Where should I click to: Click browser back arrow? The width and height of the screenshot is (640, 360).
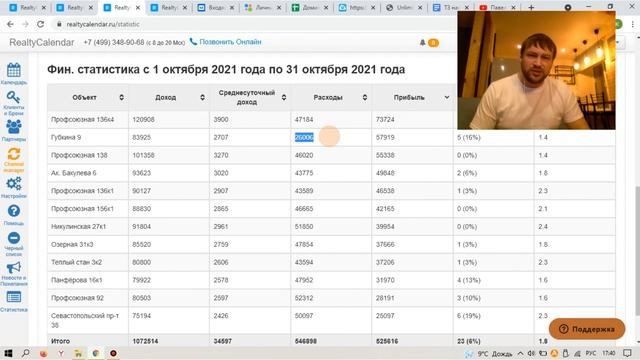pos(10,24)
